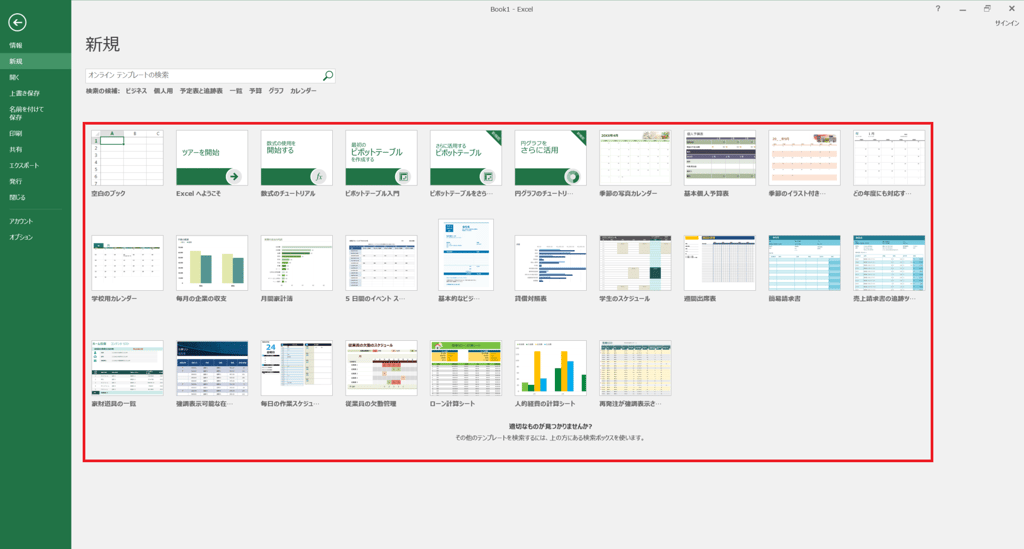The height and width of the screenshot is (549, 1024).
Task: Click the magnifier icon to search templates
Action: 328,75
